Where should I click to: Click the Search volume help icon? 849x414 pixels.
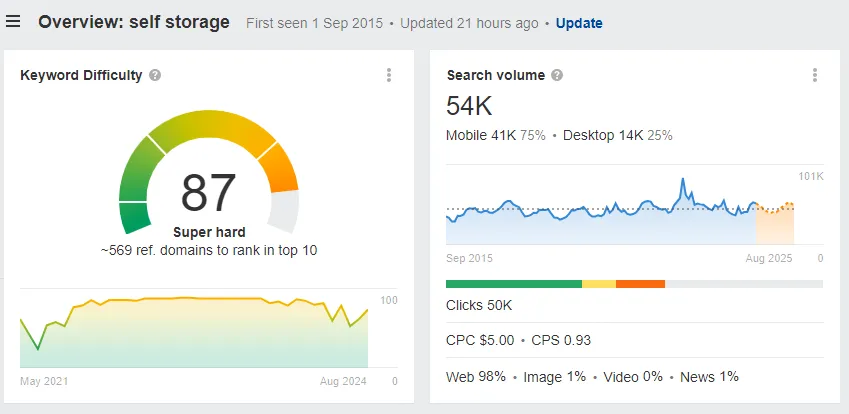(x=557, y=75)
